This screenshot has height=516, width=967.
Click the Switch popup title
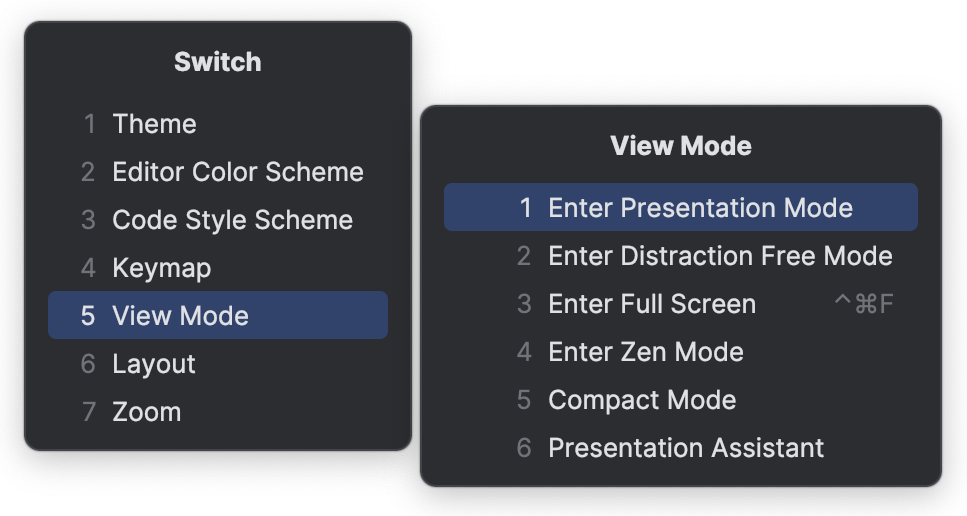pos(217,62)
